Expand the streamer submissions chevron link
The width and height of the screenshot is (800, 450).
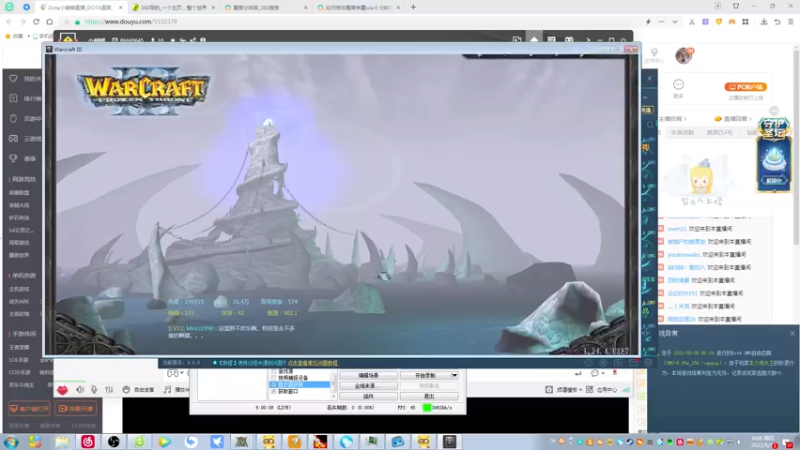pos(672,119)
